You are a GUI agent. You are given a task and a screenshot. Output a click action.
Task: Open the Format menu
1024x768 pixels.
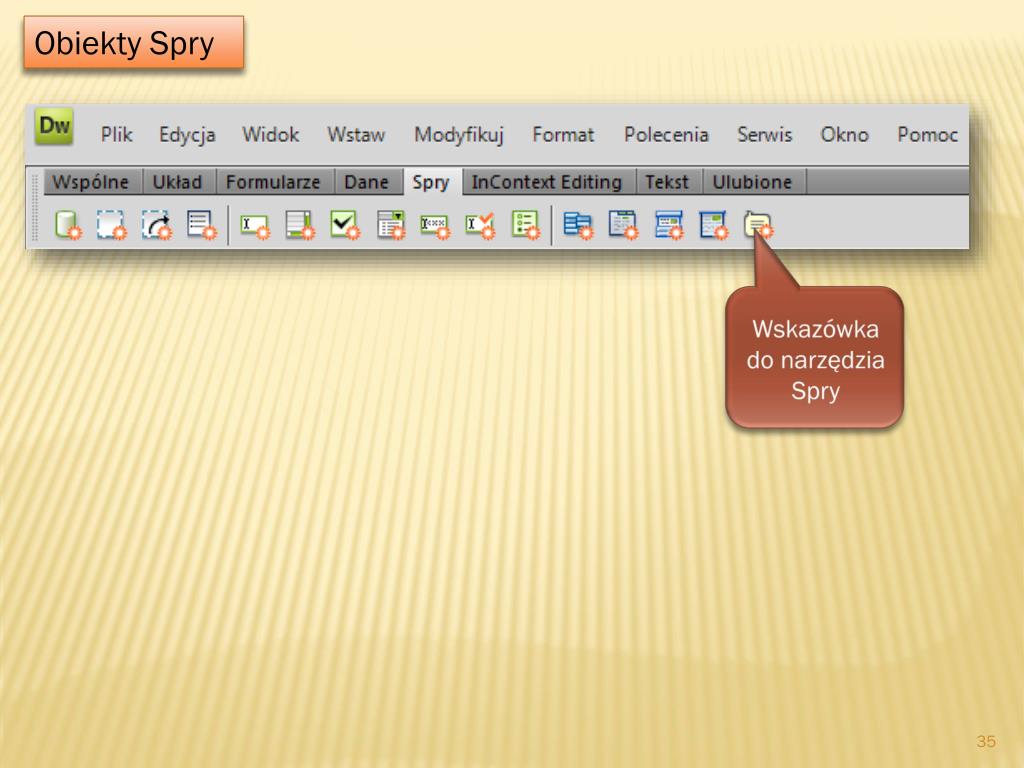point(563,135)
